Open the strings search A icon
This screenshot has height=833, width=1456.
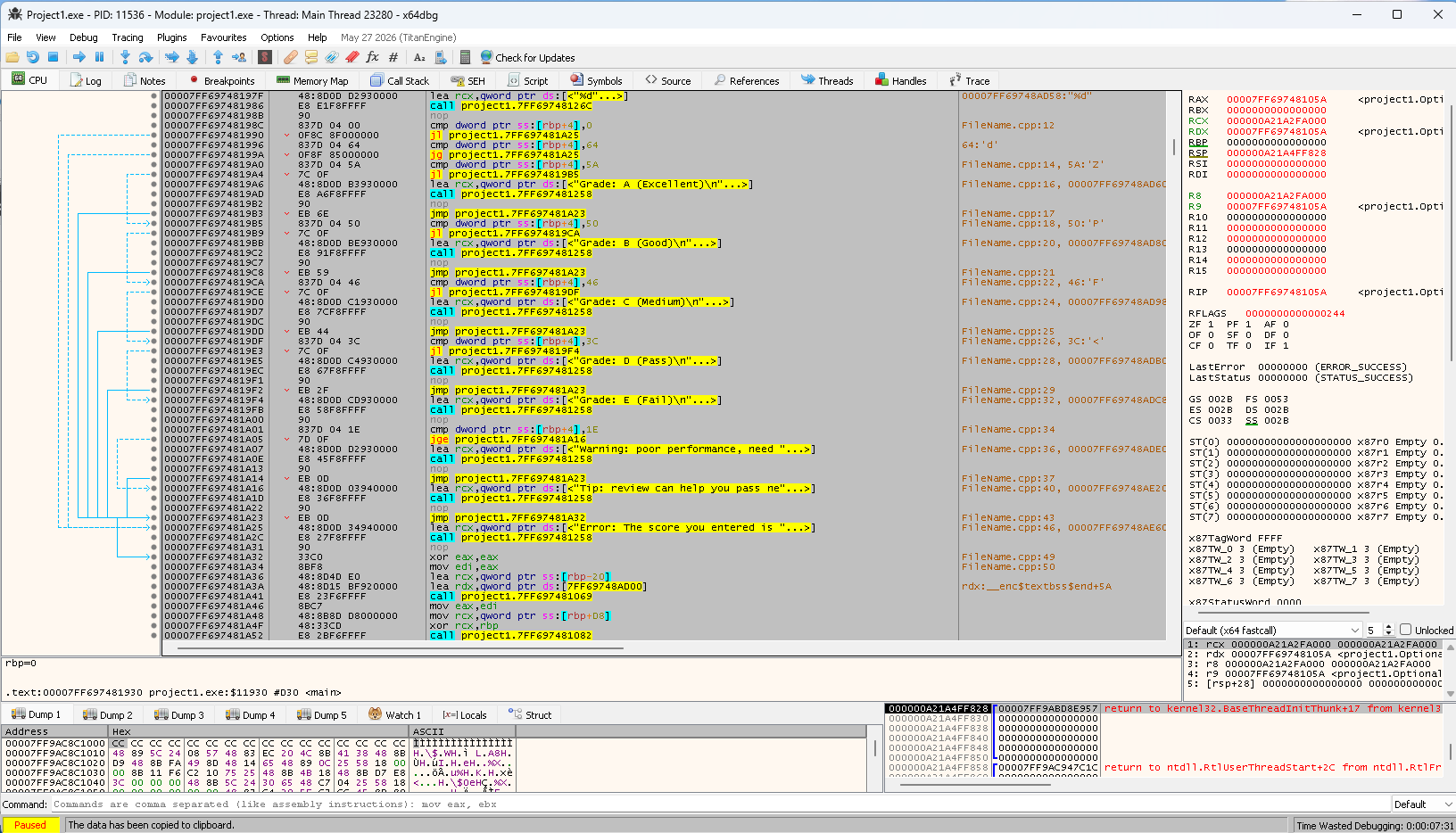[419, 57]
